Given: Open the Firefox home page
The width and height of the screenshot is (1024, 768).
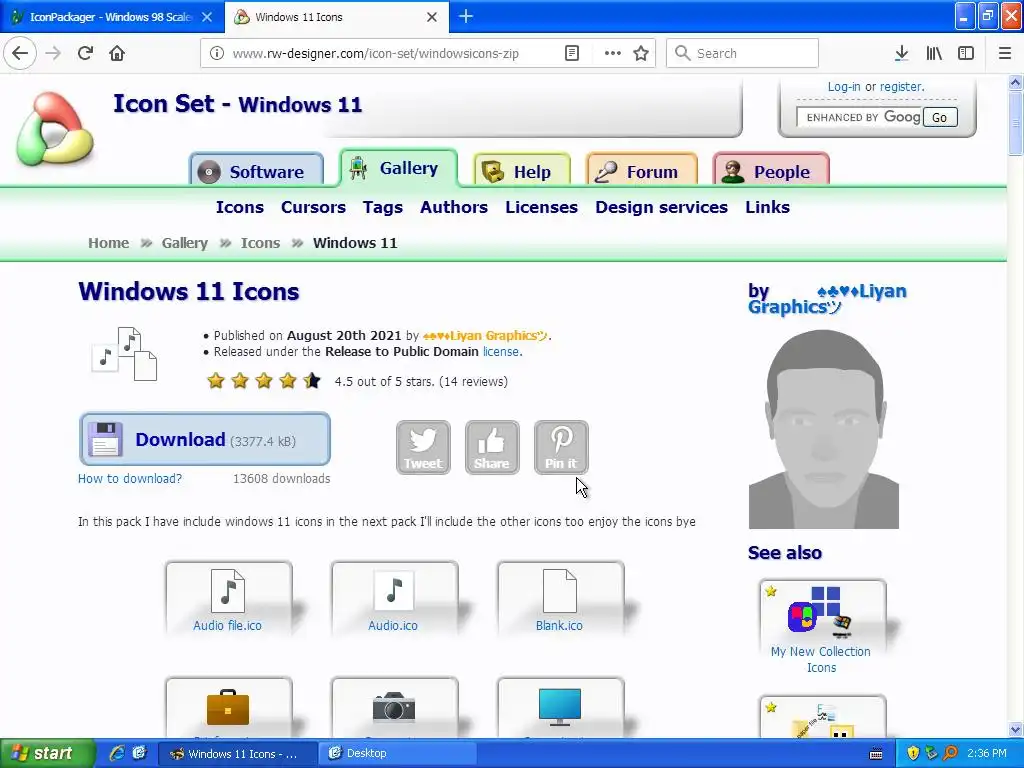Looking at the screenshot, I should pyautogui.click(x=117, y=54).
